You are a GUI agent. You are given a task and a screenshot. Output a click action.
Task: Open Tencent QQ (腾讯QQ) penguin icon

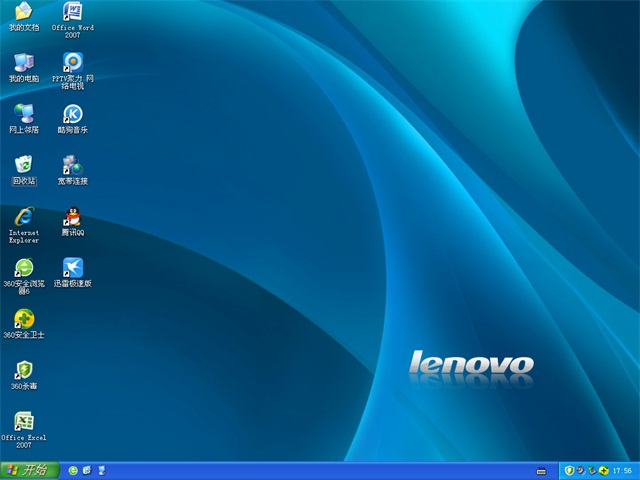pos(72,217)
